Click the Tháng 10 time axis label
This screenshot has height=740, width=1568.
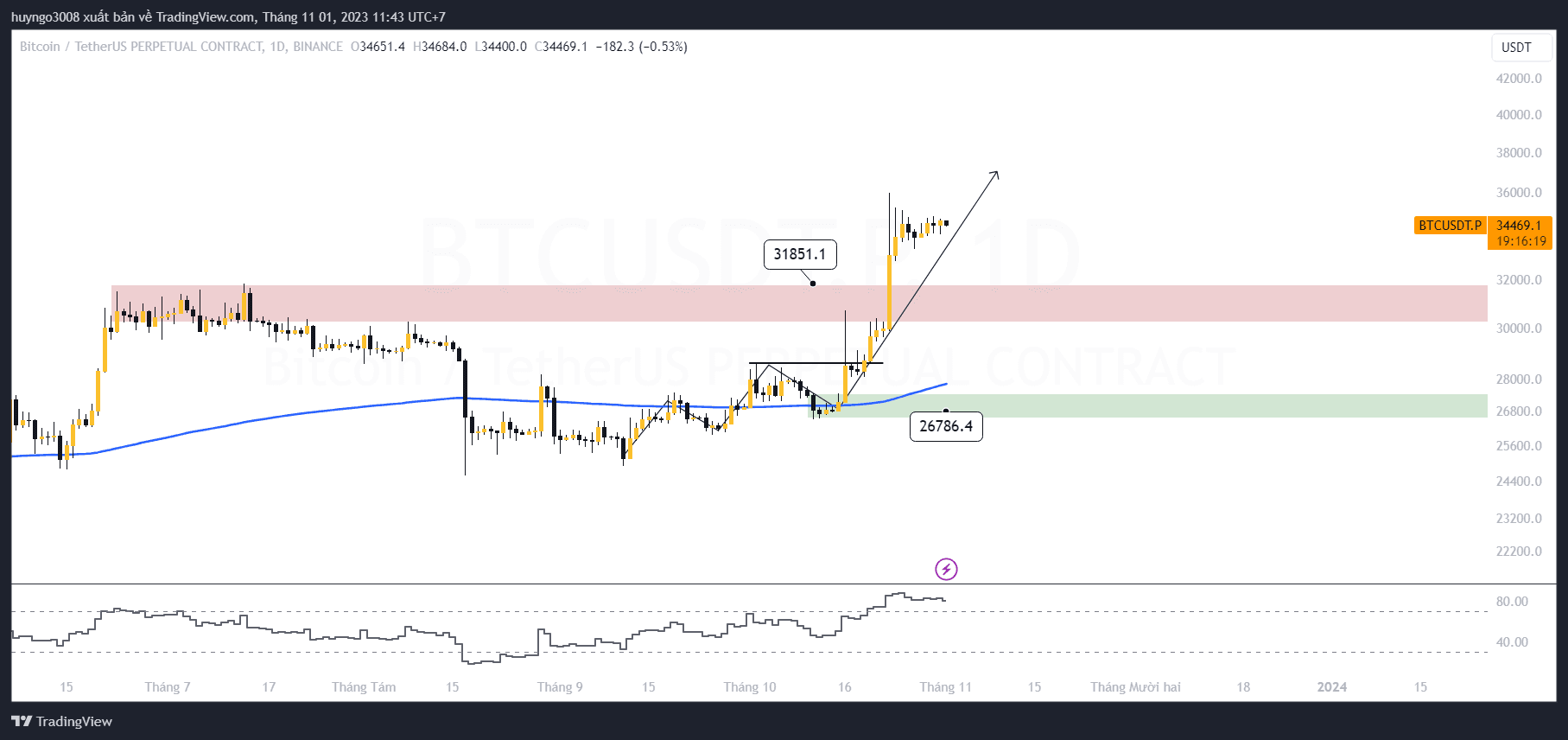[750, 687]
